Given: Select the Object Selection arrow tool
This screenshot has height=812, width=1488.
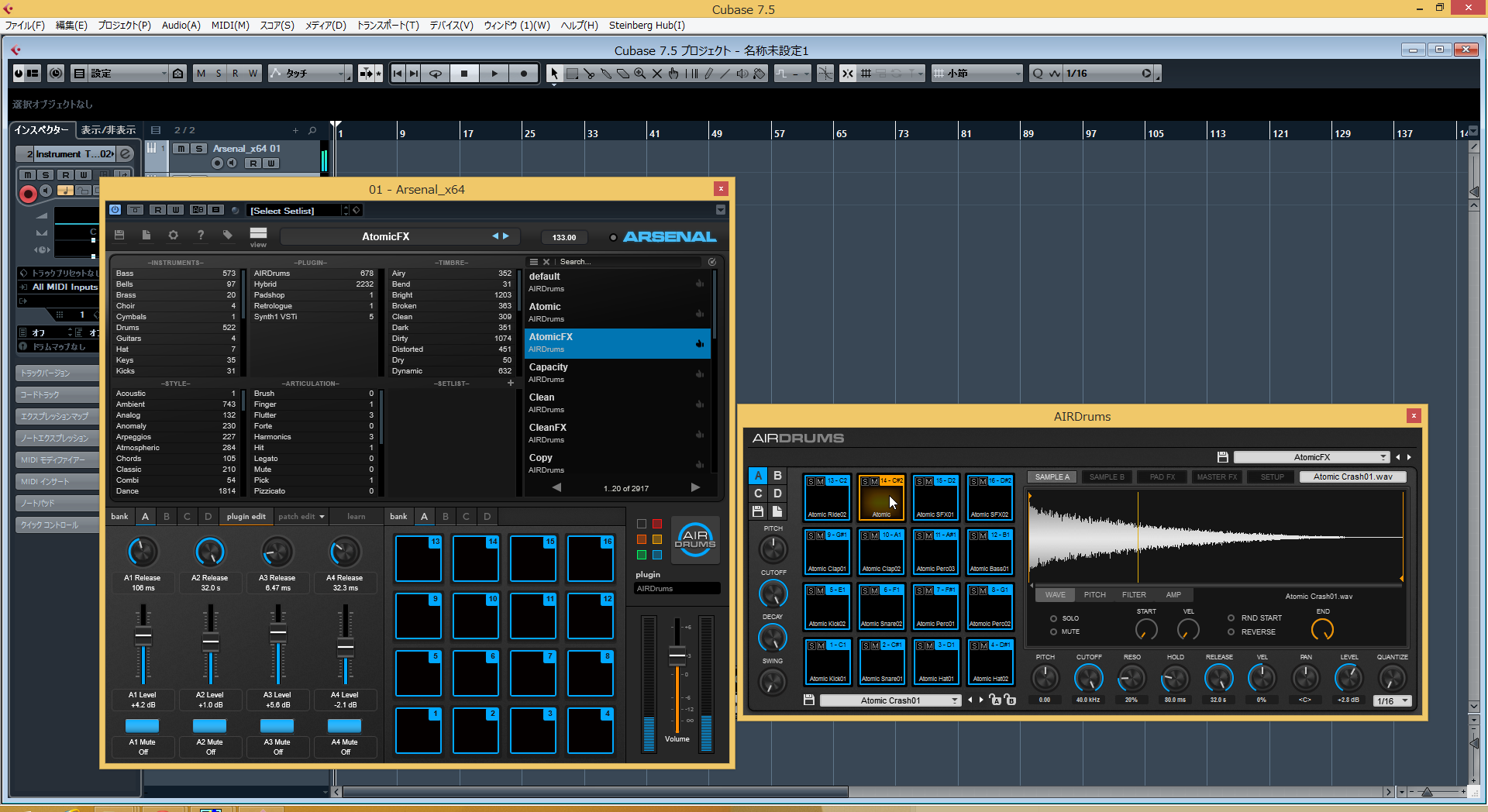Looking at the screenshot, I should click(x=553, y=74).
